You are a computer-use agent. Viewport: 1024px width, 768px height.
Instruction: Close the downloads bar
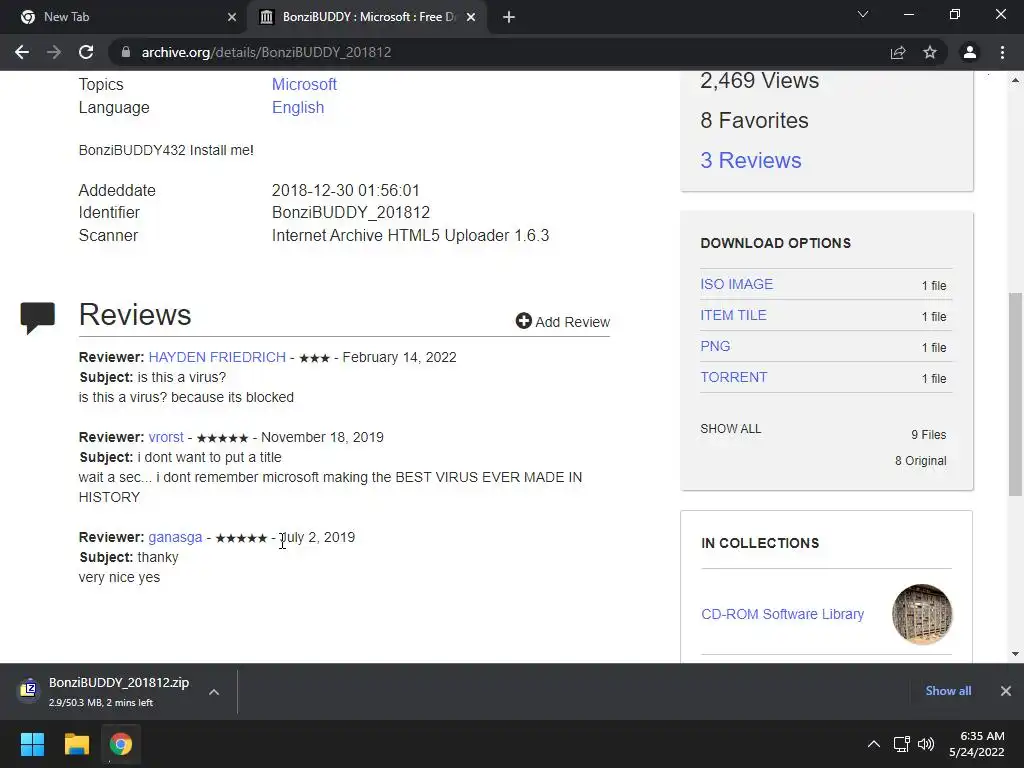tap(1006, 690)
